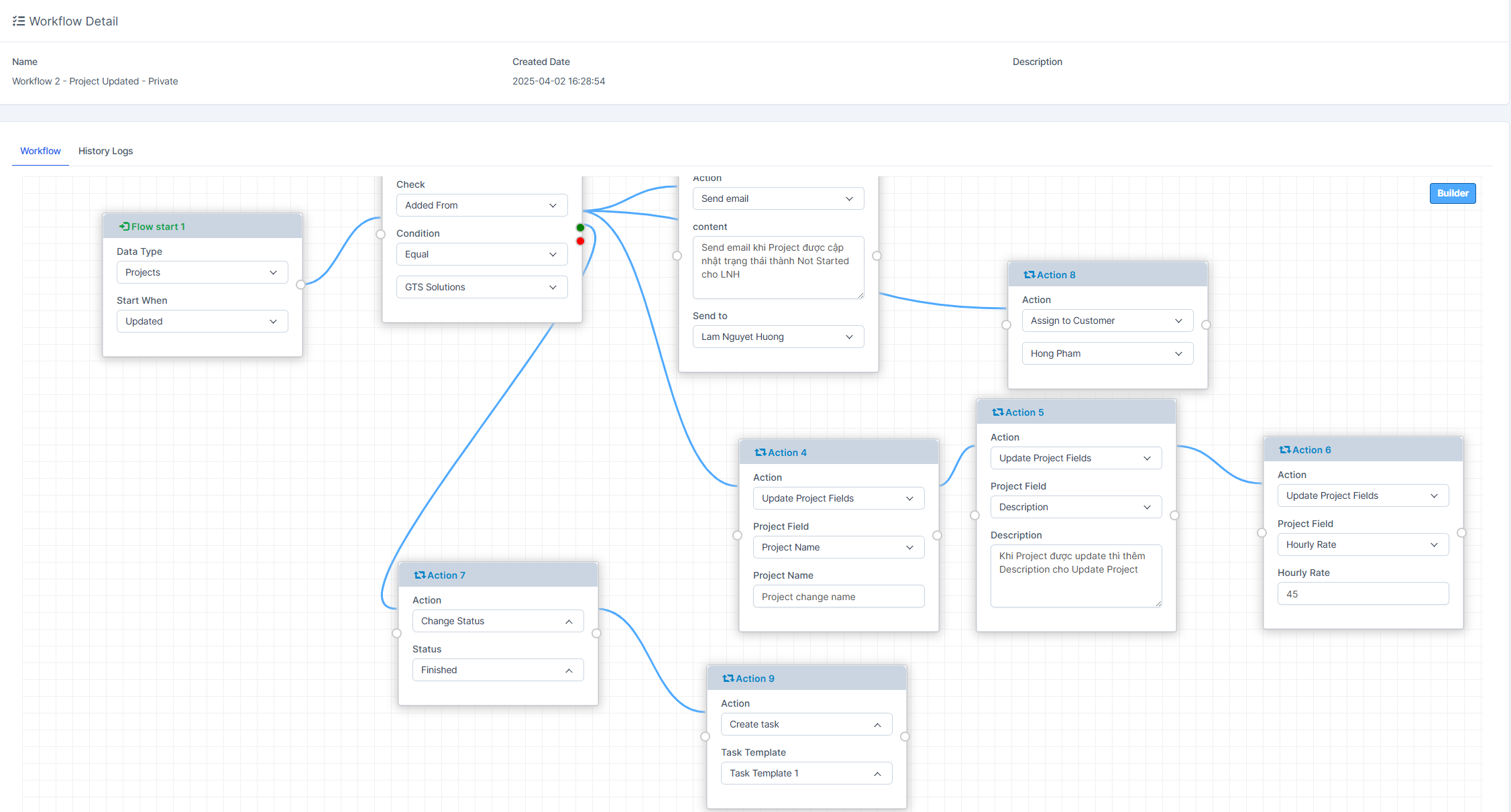Image resolution: width=1511 pixels, height=812 pixels.
Task: Open the Data Type Projects dropdown
Action: [x=202, y=272]
